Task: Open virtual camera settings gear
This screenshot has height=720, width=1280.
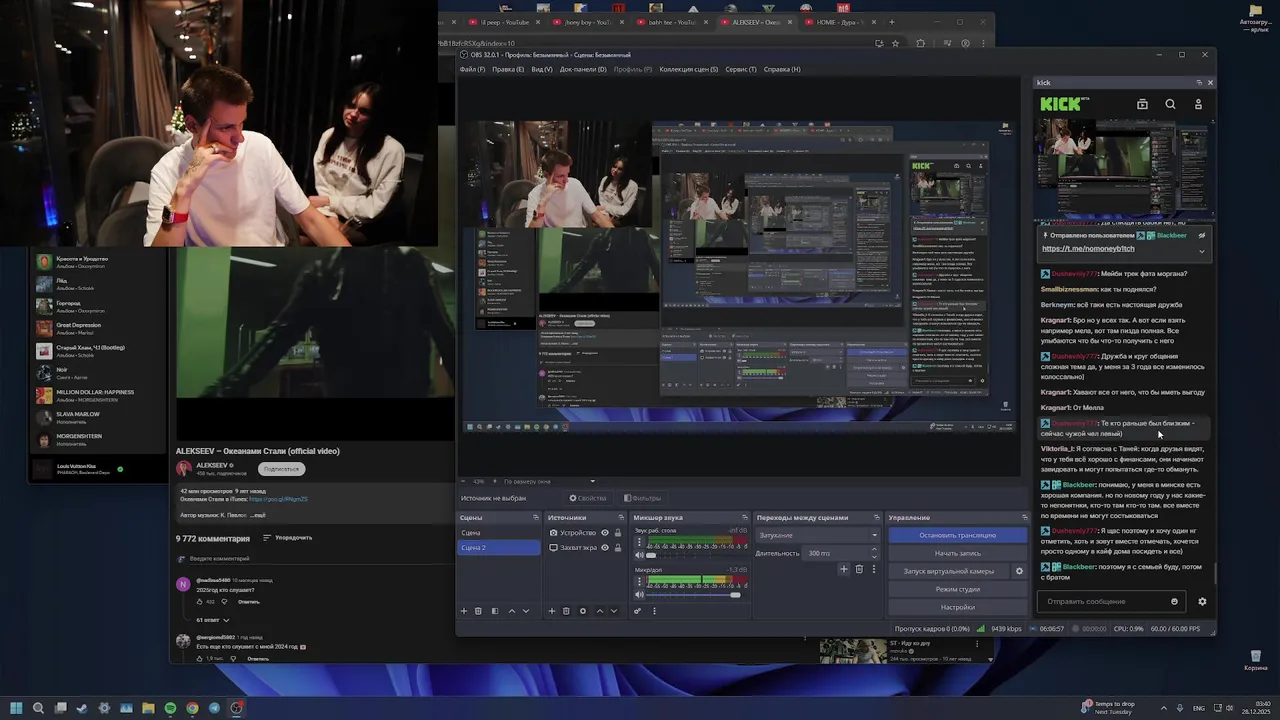Action: click(x=1019, y=571)
